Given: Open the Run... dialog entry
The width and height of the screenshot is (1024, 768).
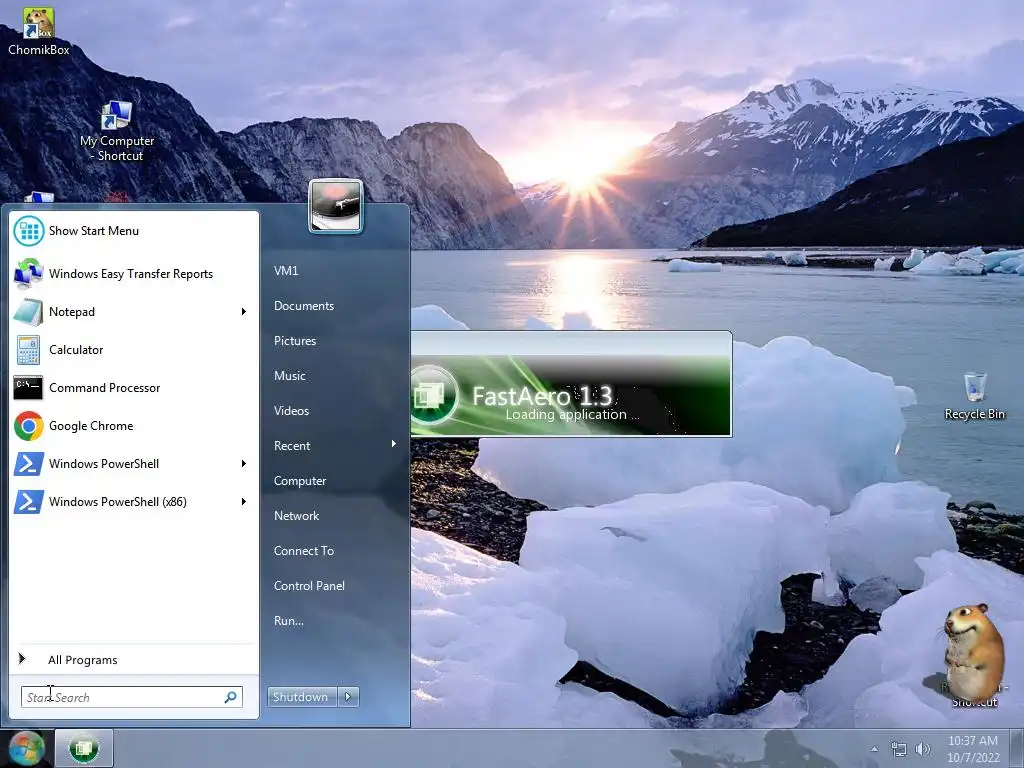Looking at the screenshot, I should pos(289,621).
